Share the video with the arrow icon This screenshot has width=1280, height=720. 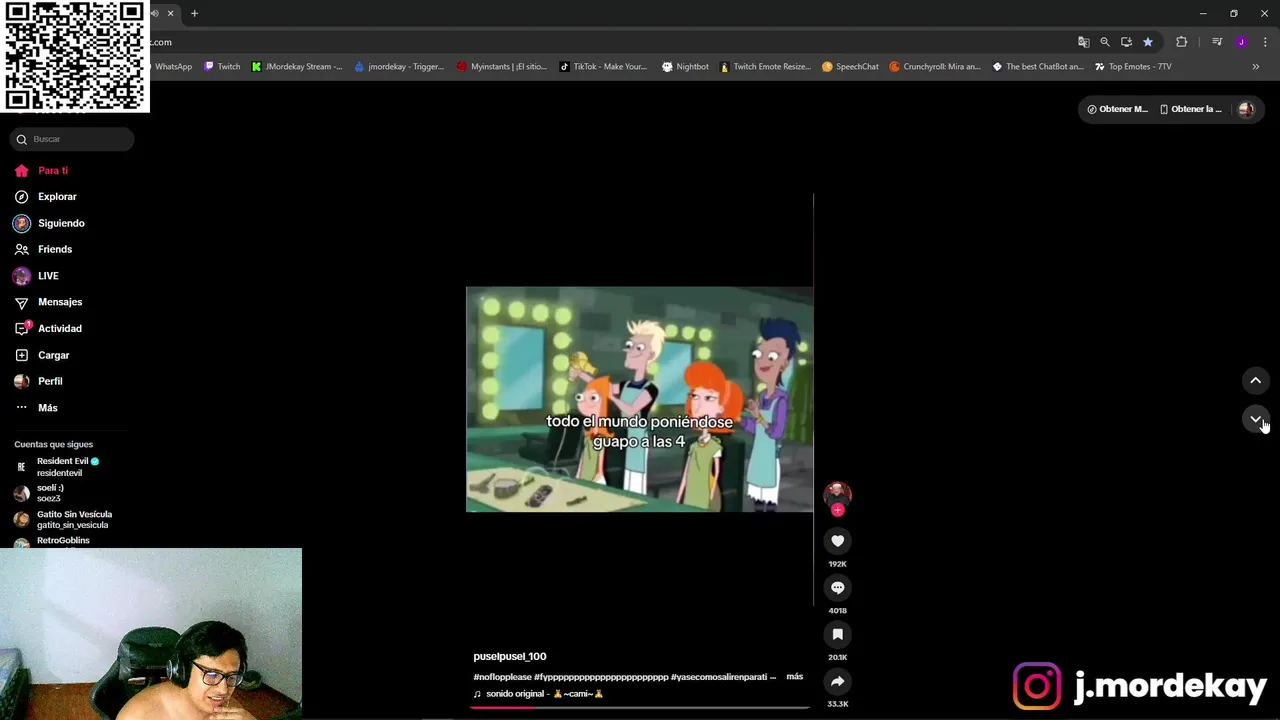click(838, 682)
